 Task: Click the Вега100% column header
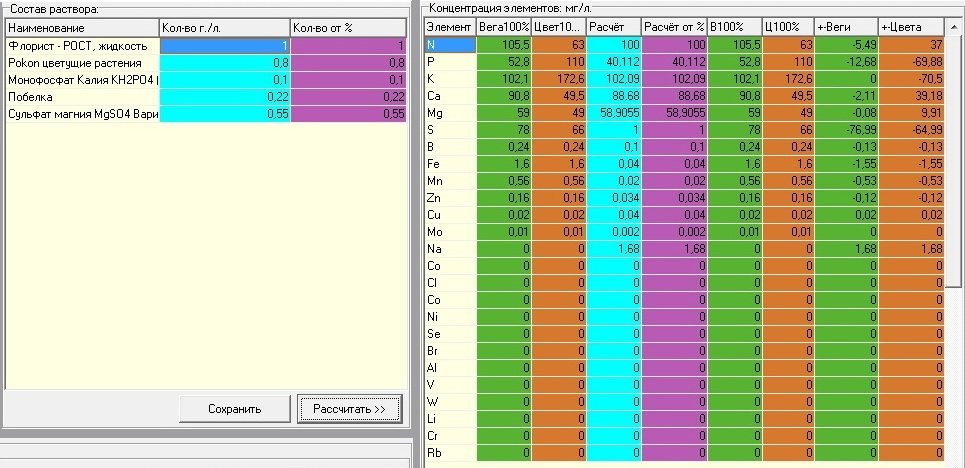(504, 27)
